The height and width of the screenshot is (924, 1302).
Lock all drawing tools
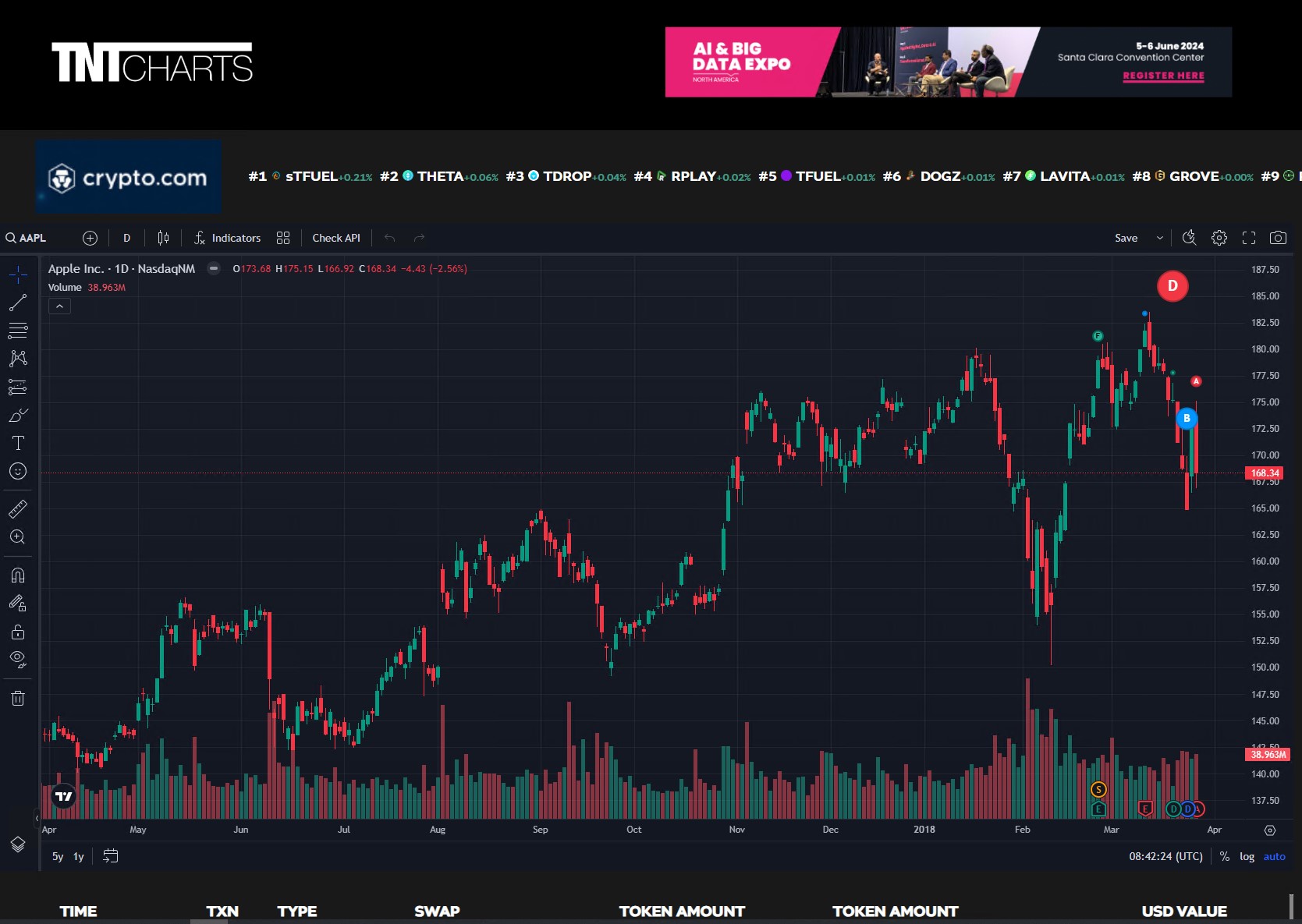18,632
